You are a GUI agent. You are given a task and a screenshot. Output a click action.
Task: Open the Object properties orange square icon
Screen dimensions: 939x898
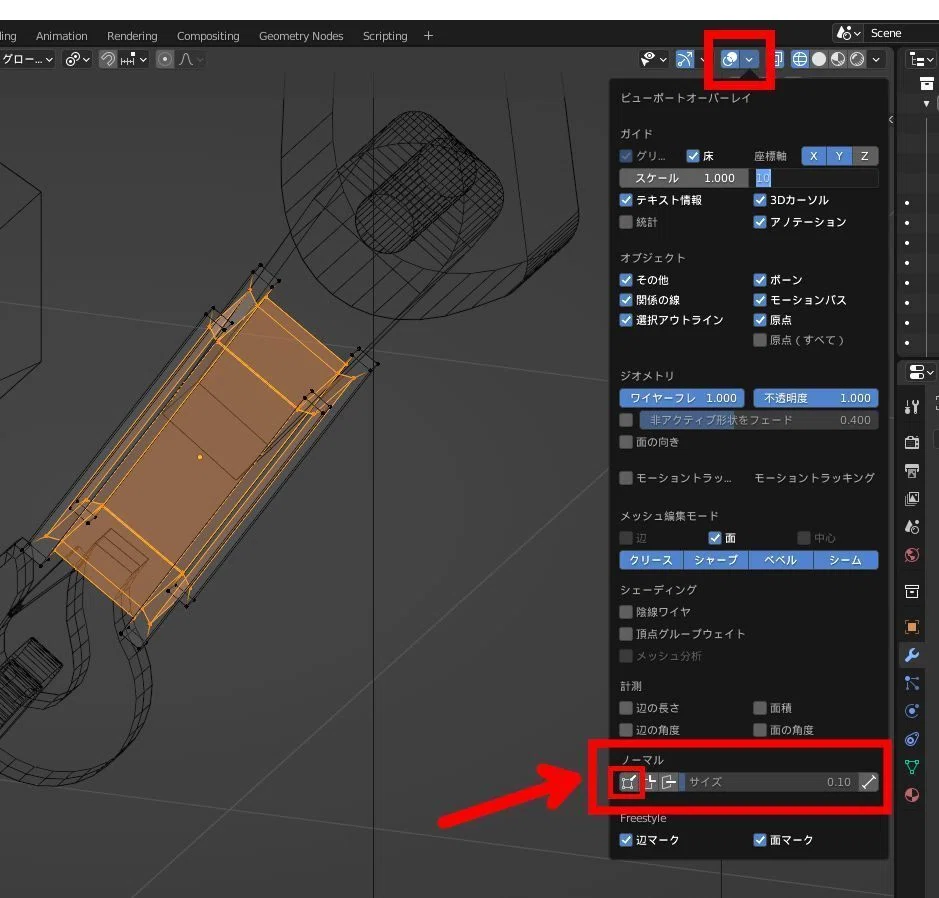click(x=911, y=627)
